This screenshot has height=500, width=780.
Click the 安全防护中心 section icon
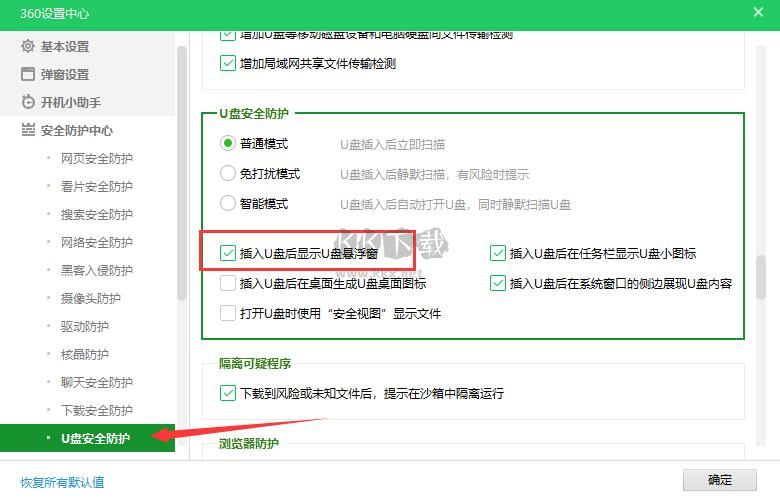(x=28, y=130)
